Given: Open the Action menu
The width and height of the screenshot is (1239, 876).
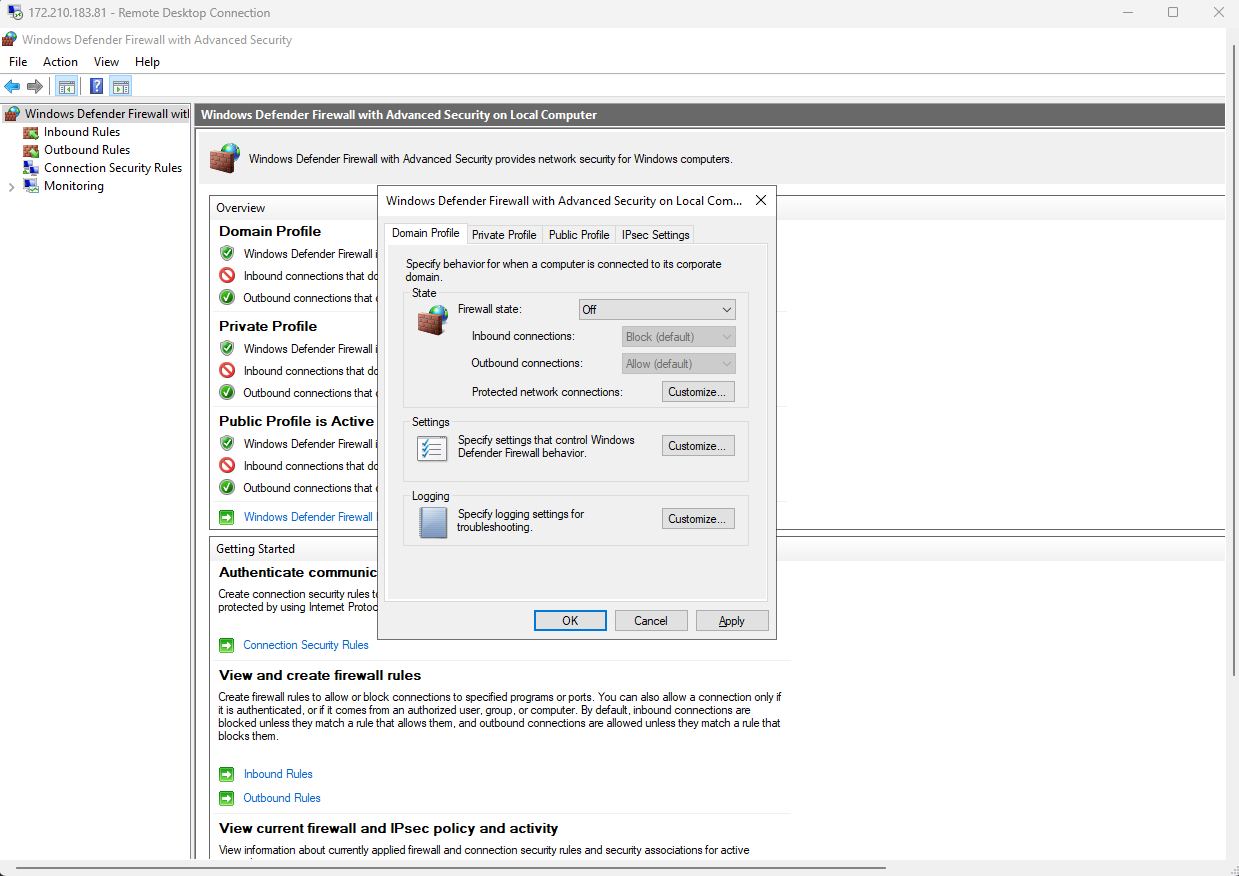Looking at the screenshot, I should click(x=60, y=62).
